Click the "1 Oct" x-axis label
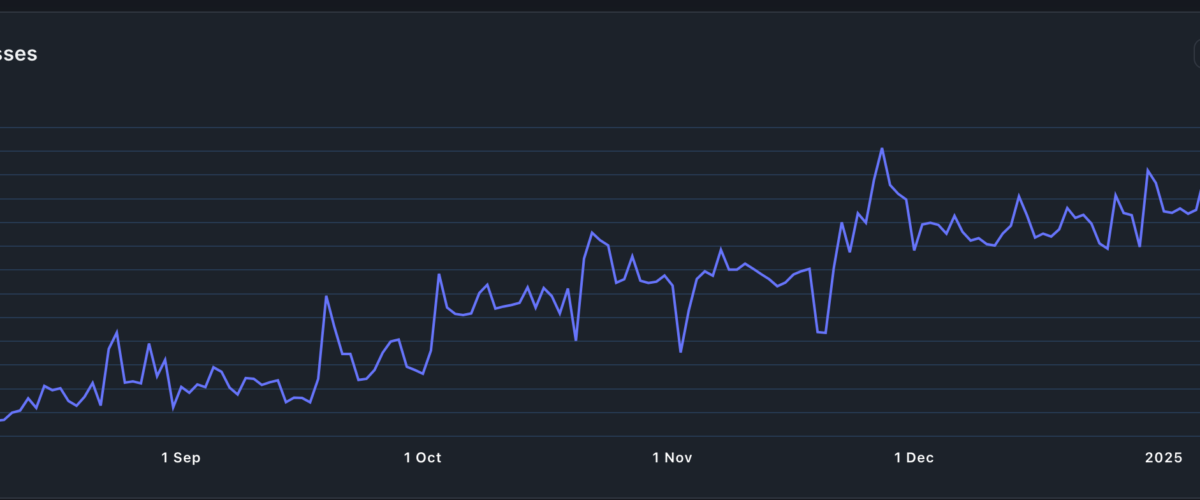The height and width of the screenshot is (500, 1200). (422, 458)
